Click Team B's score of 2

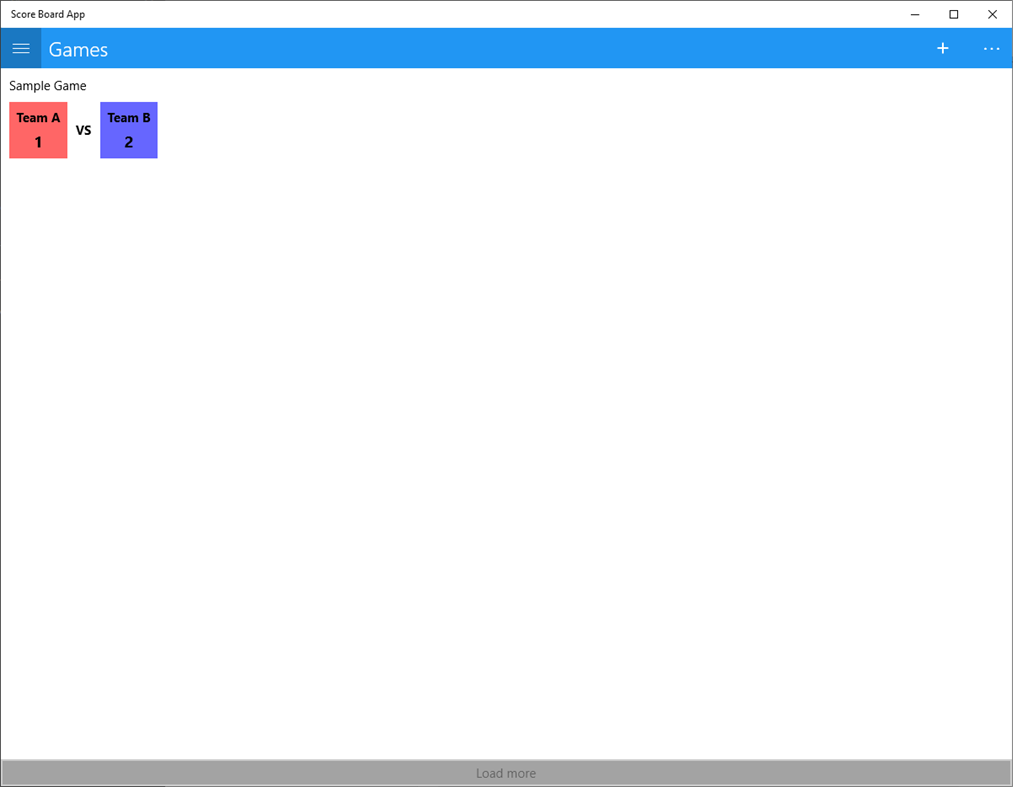pos(128,141)
